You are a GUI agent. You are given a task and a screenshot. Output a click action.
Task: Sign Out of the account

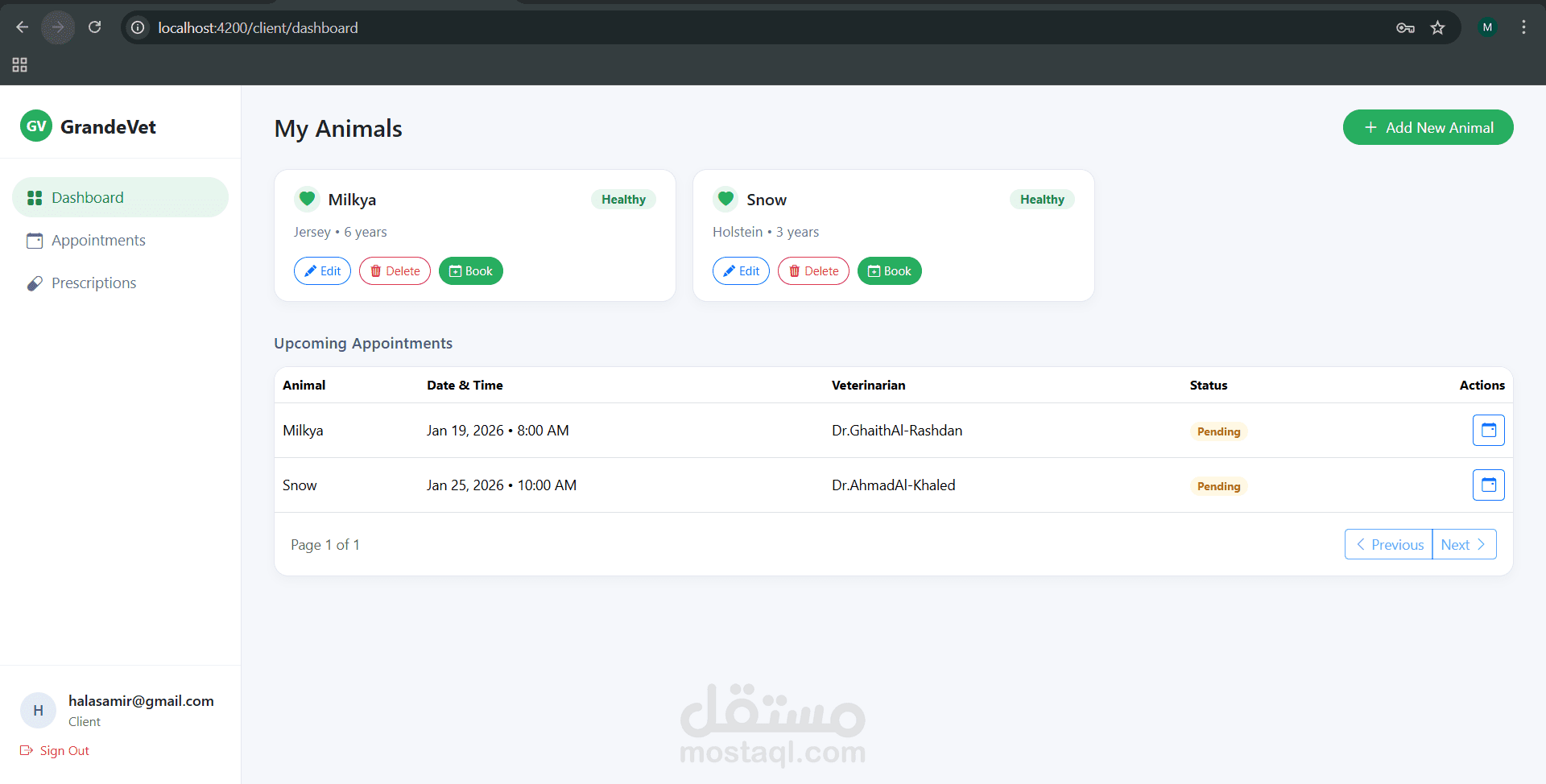point(55,750)
